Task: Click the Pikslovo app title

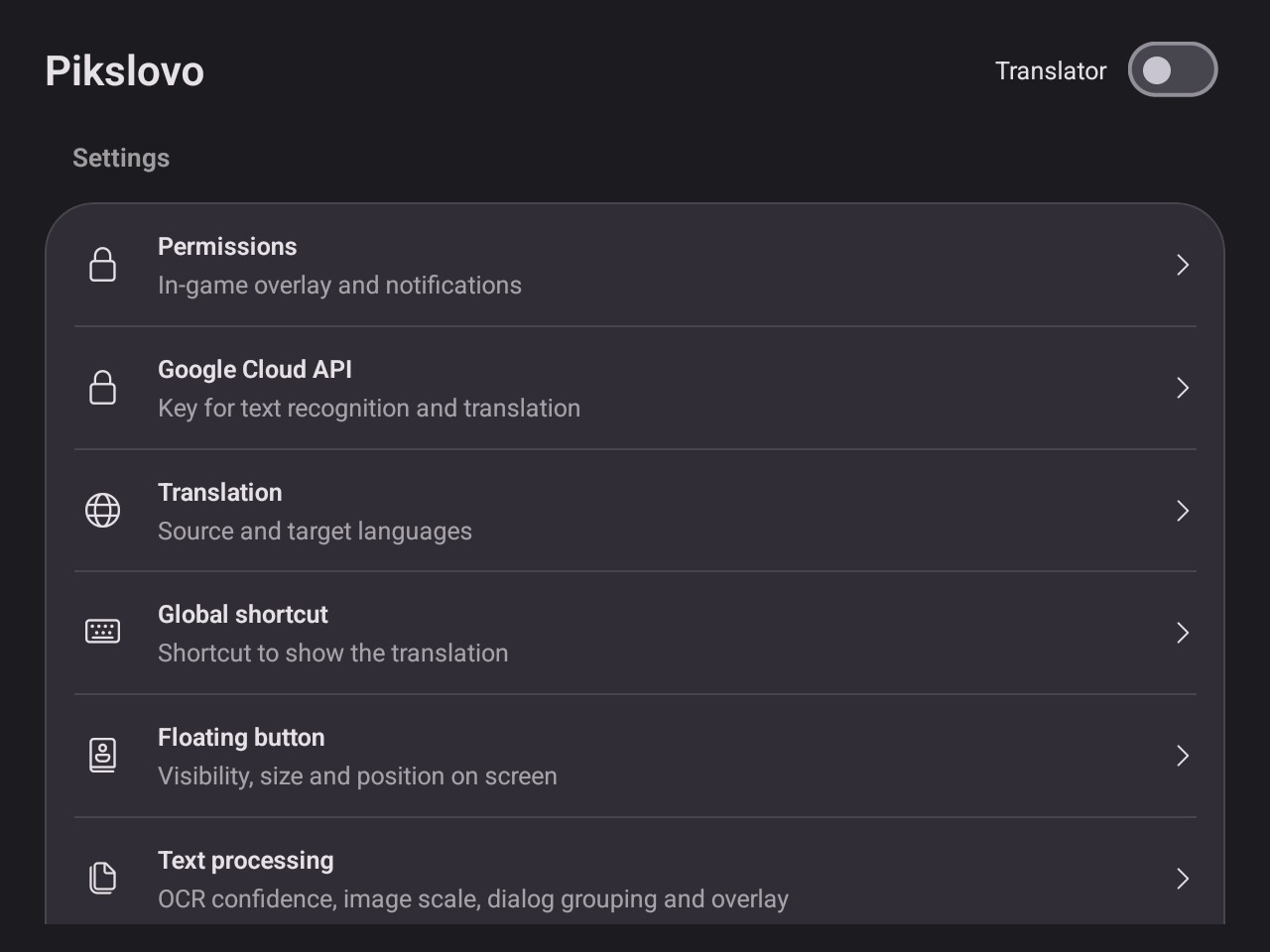Action: [125, 71]
